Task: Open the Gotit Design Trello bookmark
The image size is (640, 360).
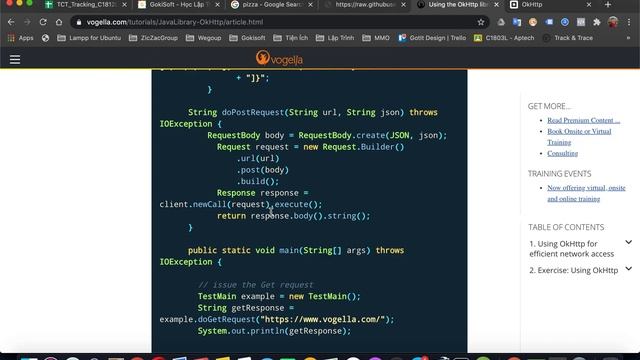Action: [432, 38]
